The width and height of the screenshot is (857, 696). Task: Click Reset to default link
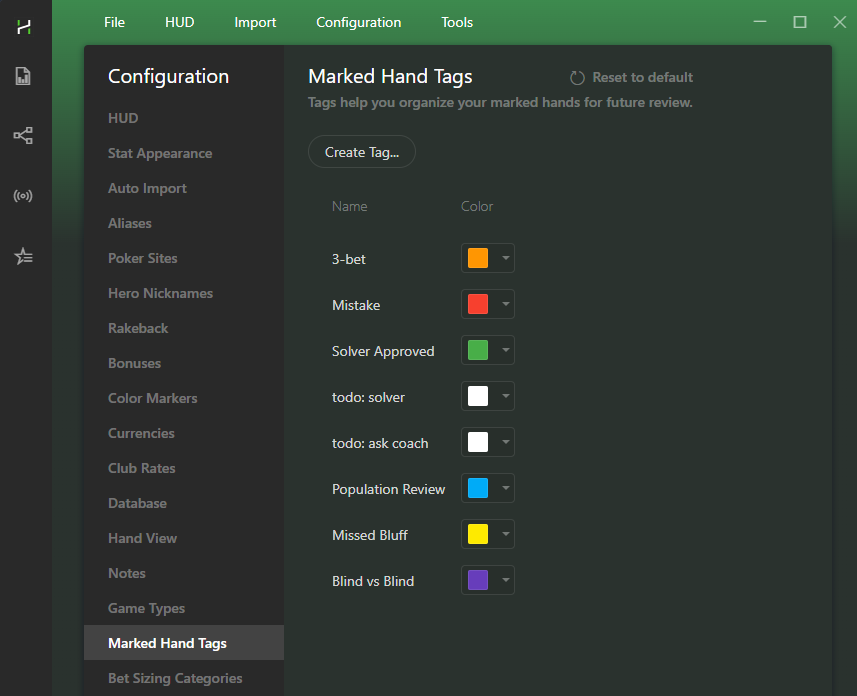pyautogui.click(x=642, y=78)
